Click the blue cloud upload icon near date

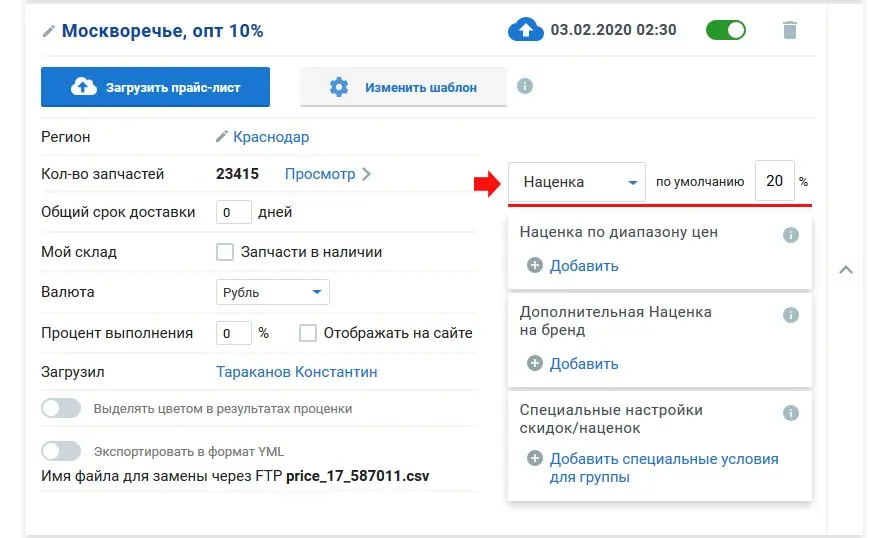(525, 30)
